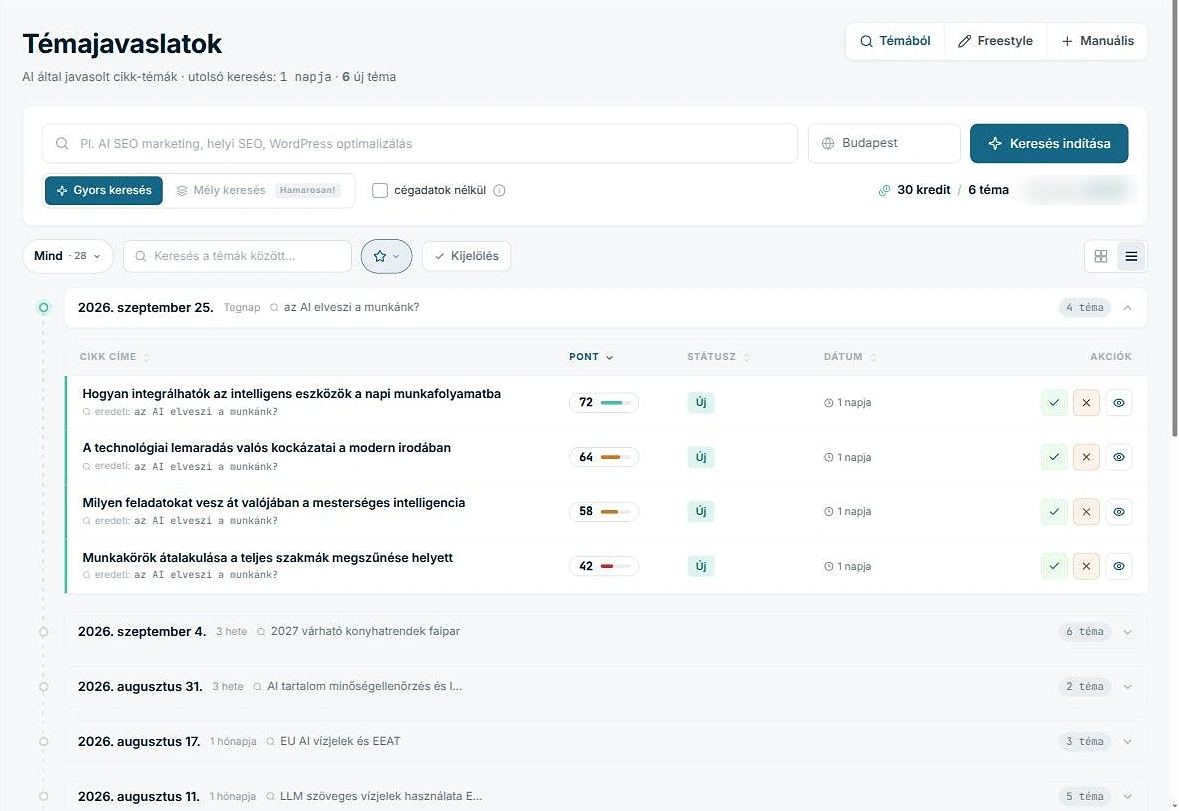1179x811 pixels.
Task: Click the '6 téma' badge on szeptember 4.
Action: point(1085,632)
